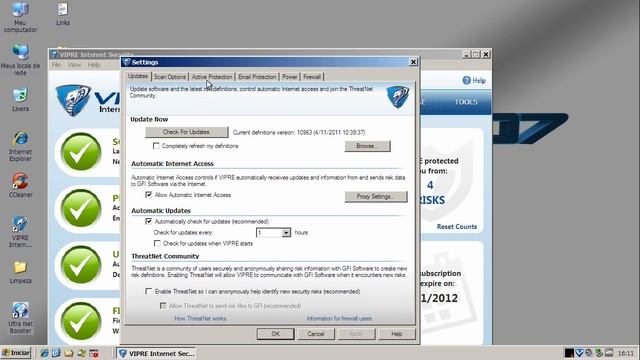This screenshot has width=640, height=360.
Task: Toggle Allow Automatic Internet Access checkbox
Action: [149, 195]
